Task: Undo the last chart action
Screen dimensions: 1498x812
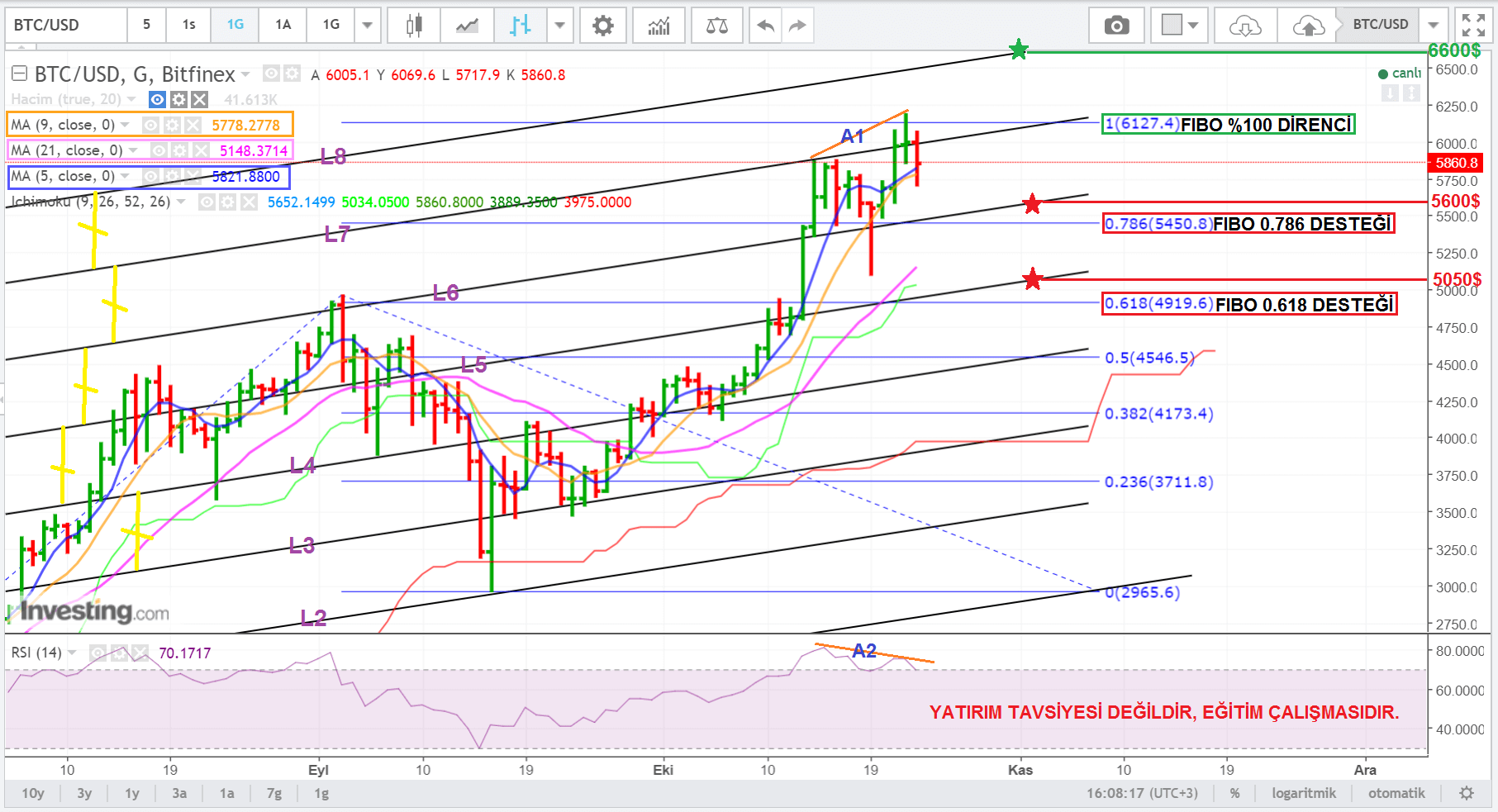Action: coord(766,26)
